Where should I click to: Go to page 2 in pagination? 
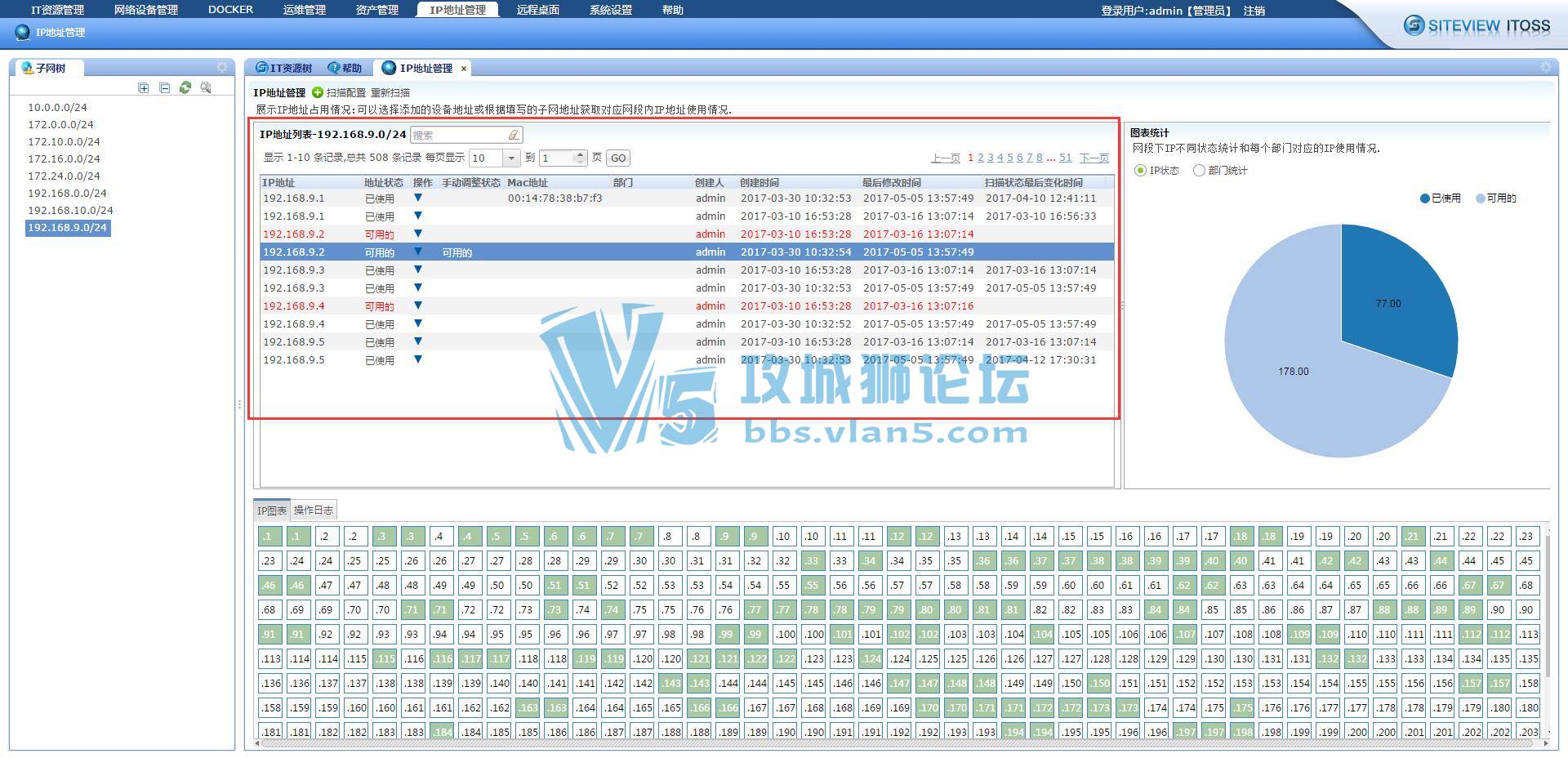point(981,158)
